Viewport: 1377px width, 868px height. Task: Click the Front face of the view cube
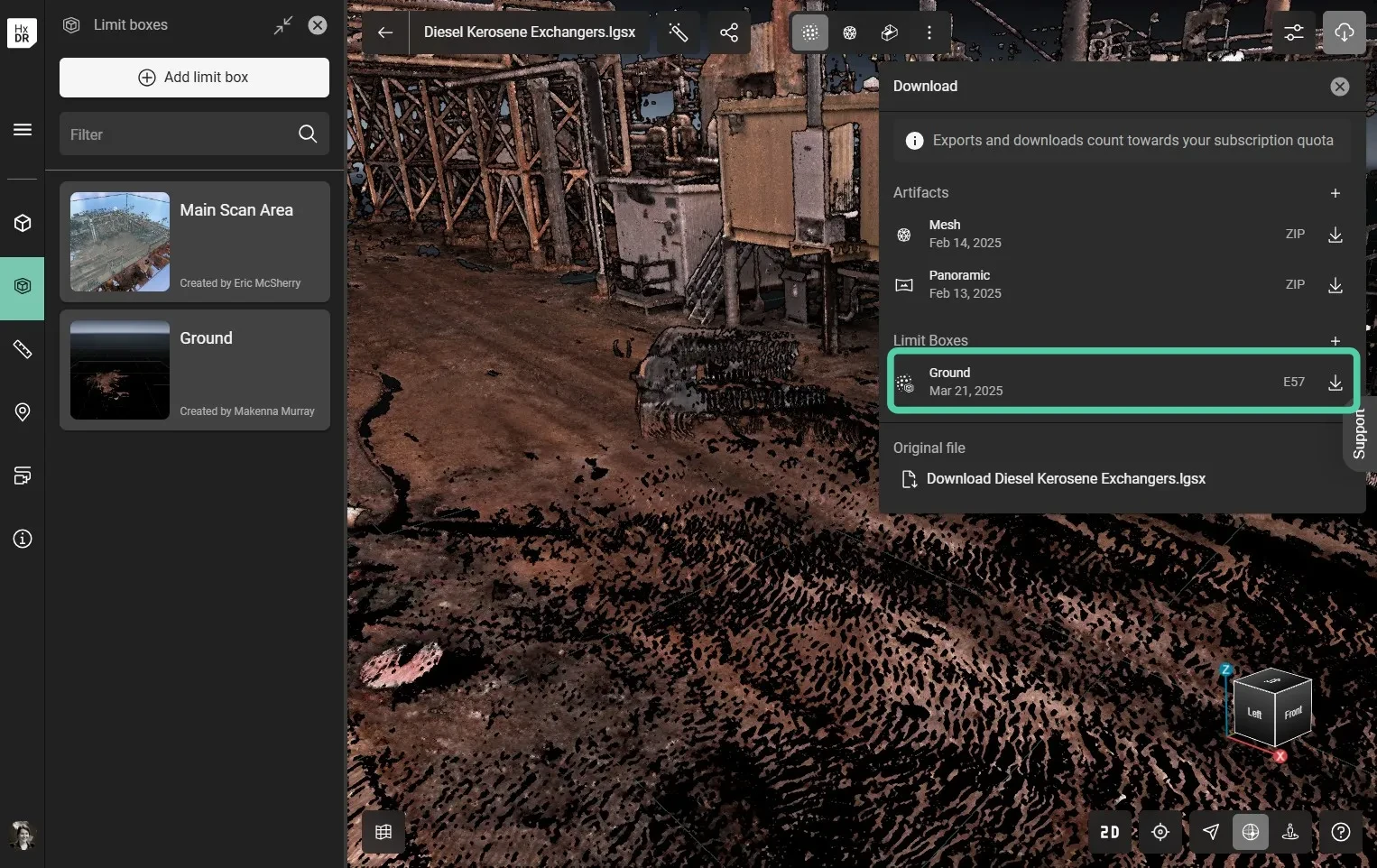[x=1293, y=714]
